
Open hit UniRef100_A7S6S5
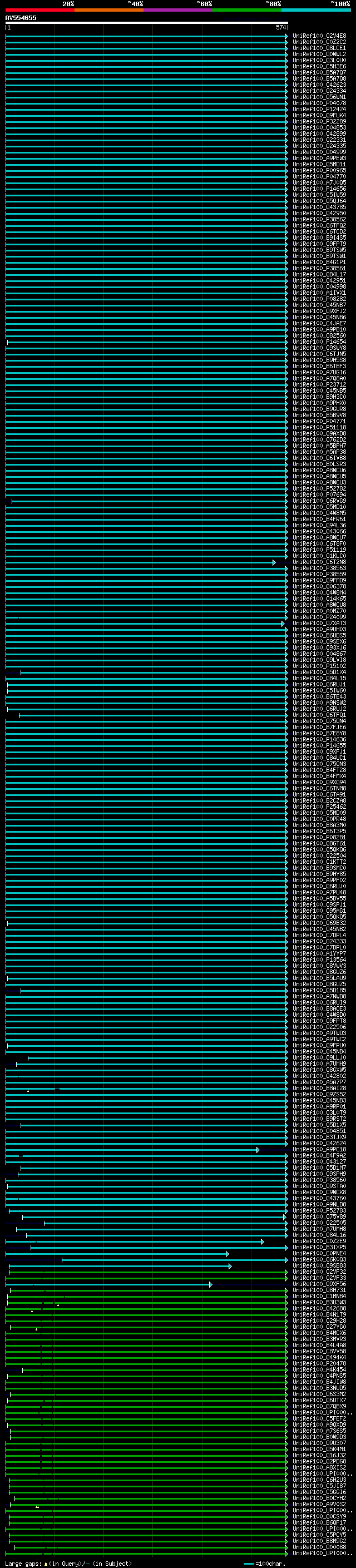[319, 1431]
